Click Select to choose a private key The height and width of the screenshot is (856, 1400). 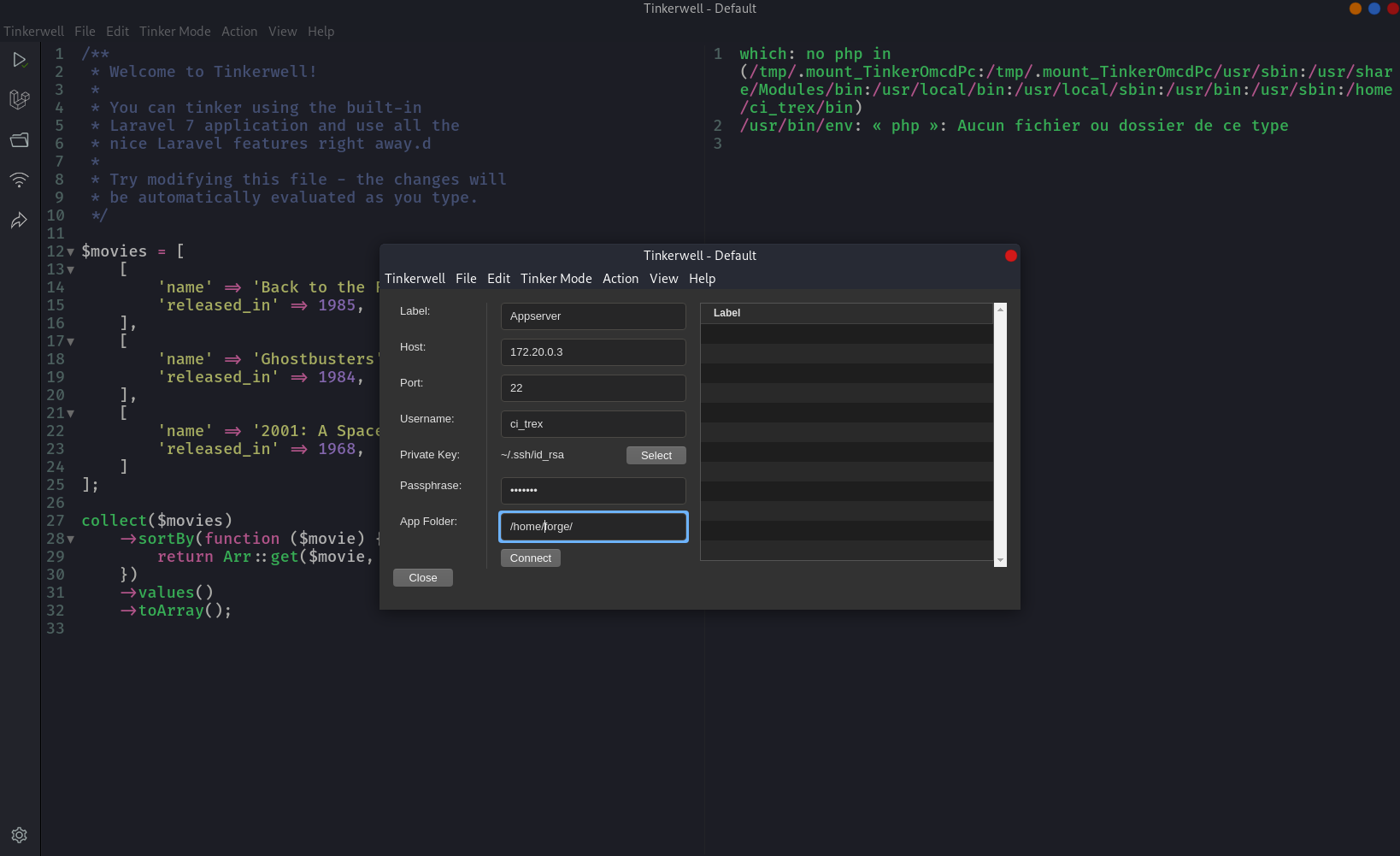tap(656, 455)
